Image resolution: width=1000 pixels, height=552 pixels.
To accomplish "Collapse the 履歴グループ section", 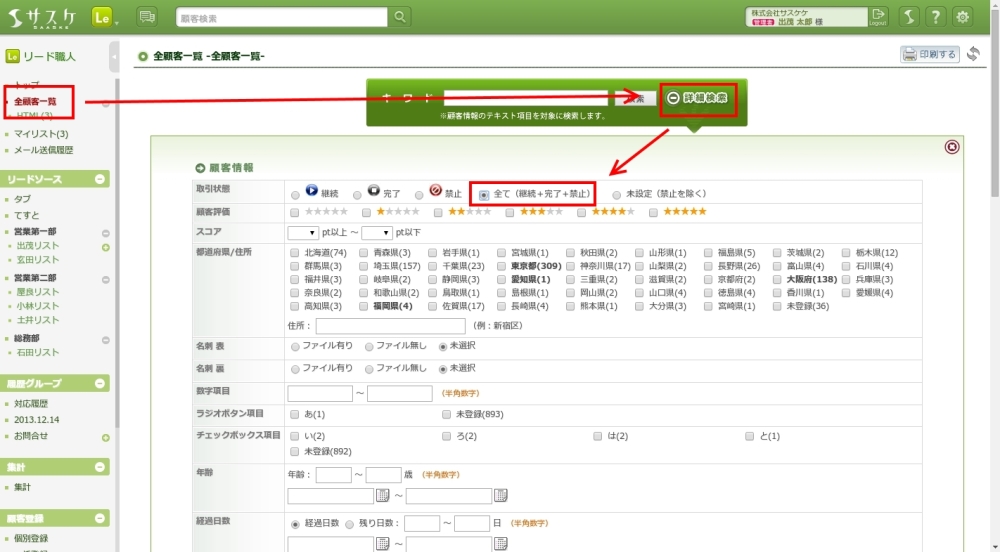I will [100, 384].
